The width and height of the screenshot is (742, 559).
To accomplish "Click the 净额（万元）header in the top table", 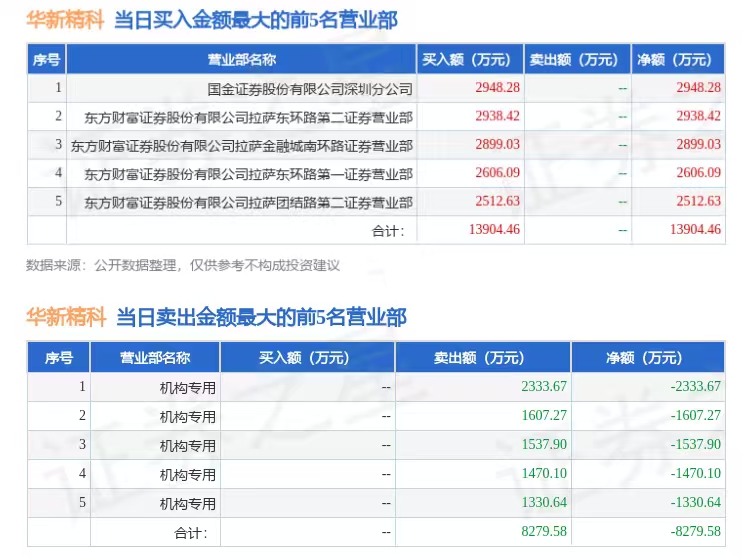I will coord(674,60).
